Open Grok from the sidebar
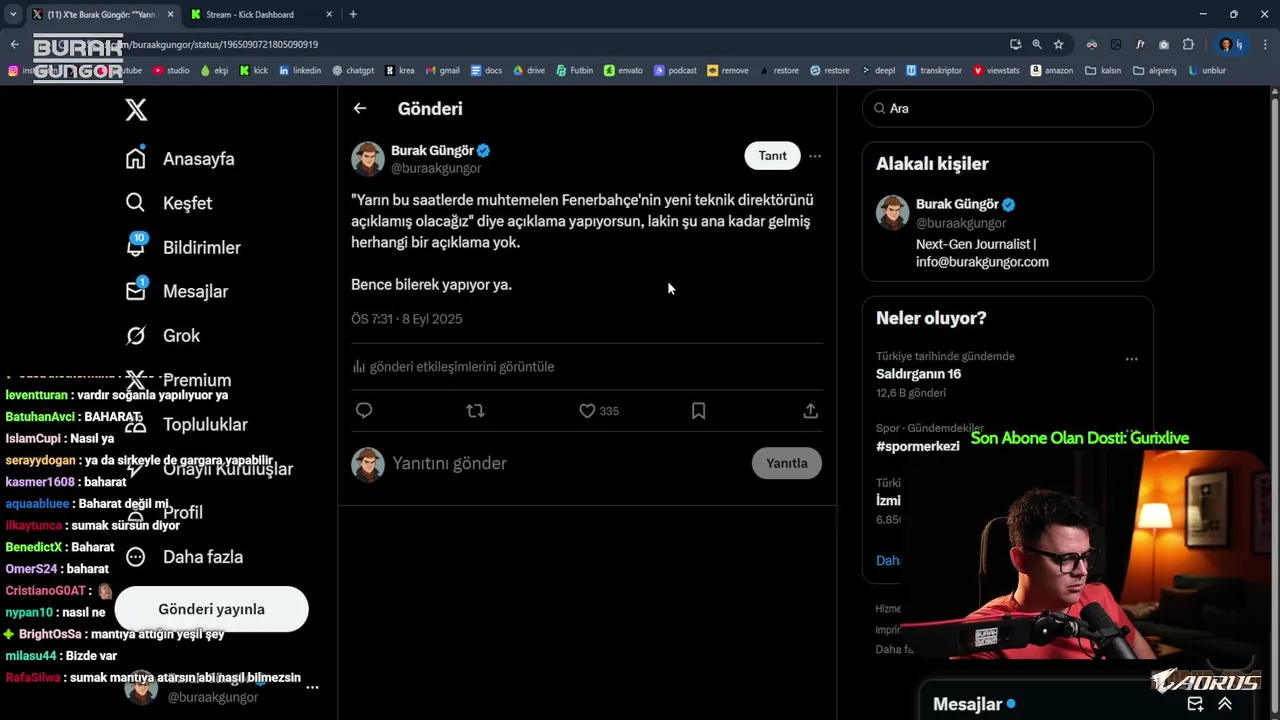1280x720 pixels. pyautogui.click(x=162, y=336)
